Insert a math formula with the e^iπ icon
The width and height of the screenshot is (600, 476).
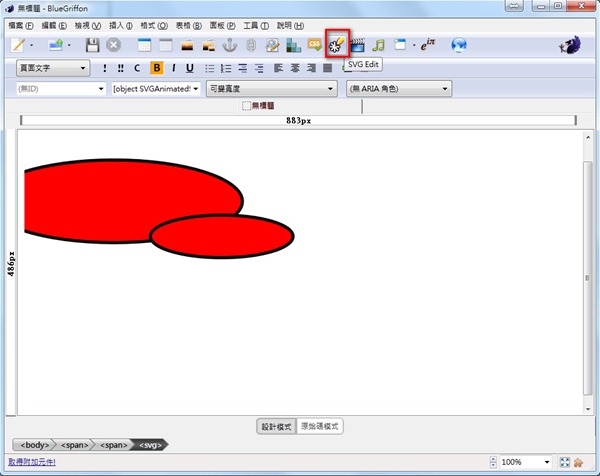click(427, 44)
